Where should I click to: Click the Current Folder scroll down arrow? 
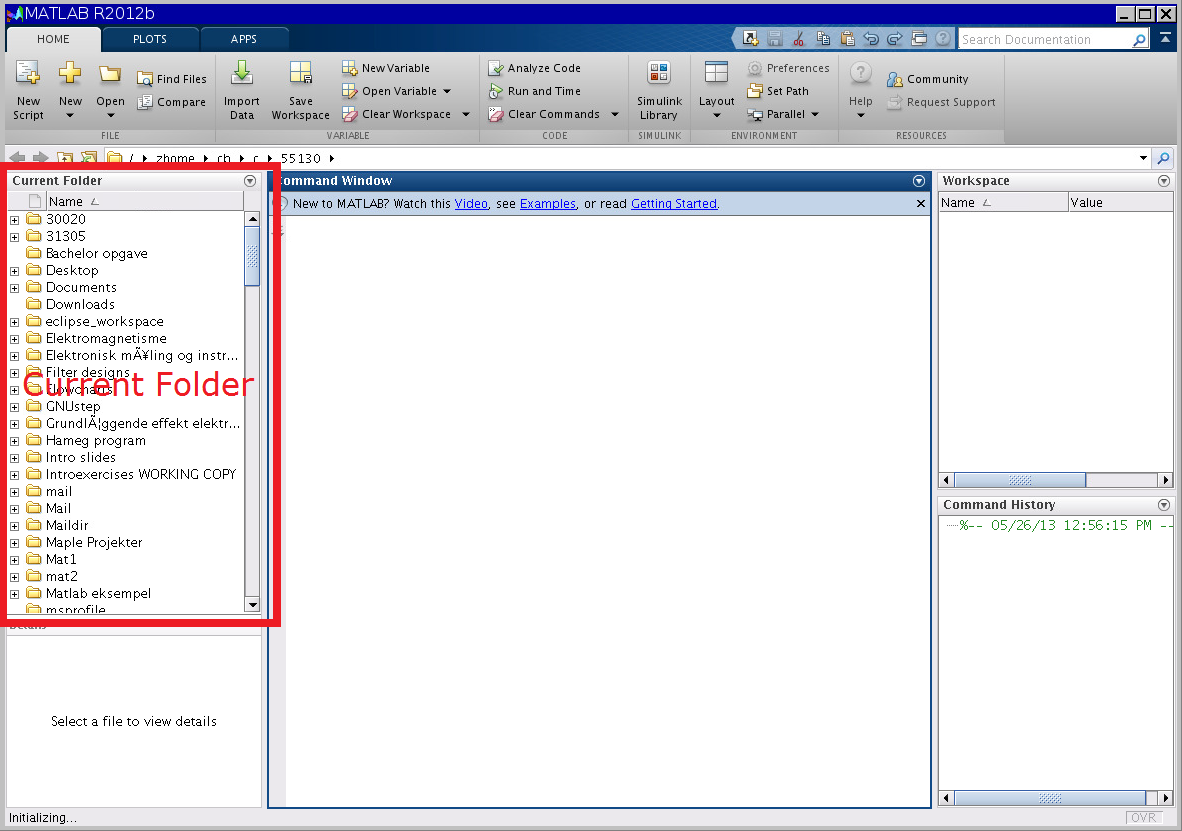pos(253,605)
